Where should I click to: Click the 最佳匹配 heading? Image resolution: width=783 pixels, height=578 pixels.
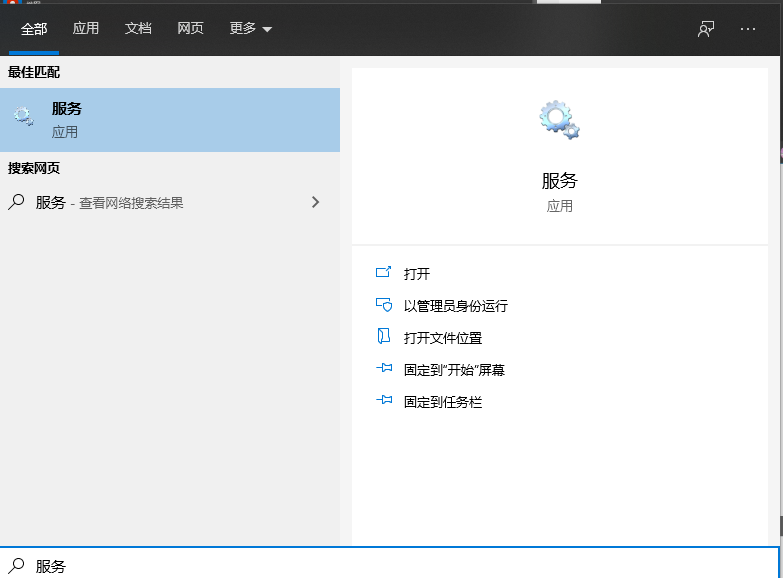(34, 72)
